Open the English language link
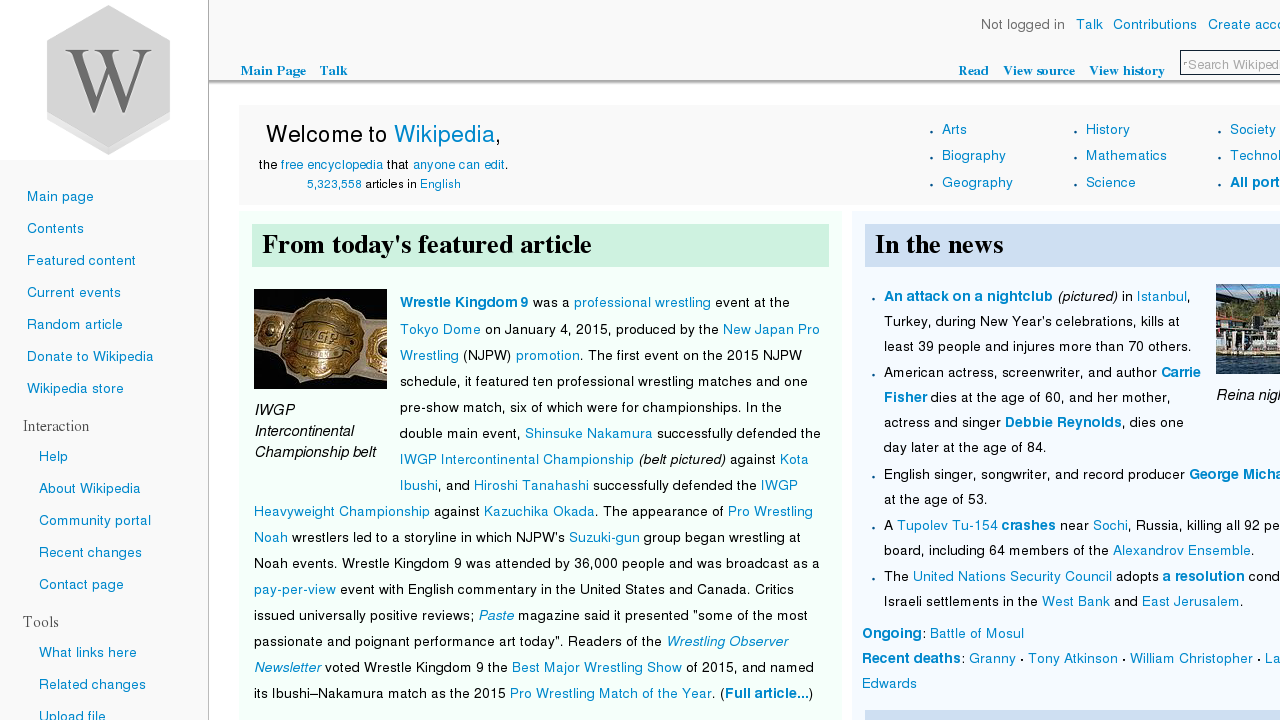This screenshot has width=1280, height=720. (x=440, y=184)
